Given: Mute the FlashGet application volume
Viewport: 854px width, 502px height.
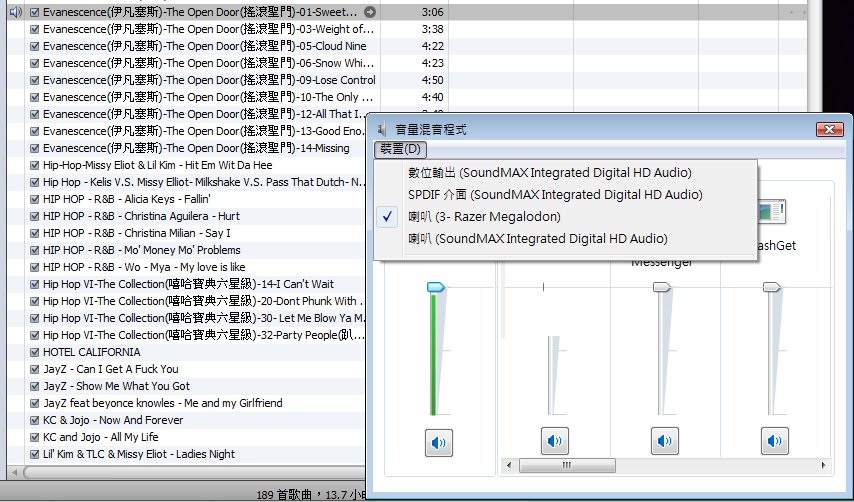Looking at the screenshot, I should 774,440.
